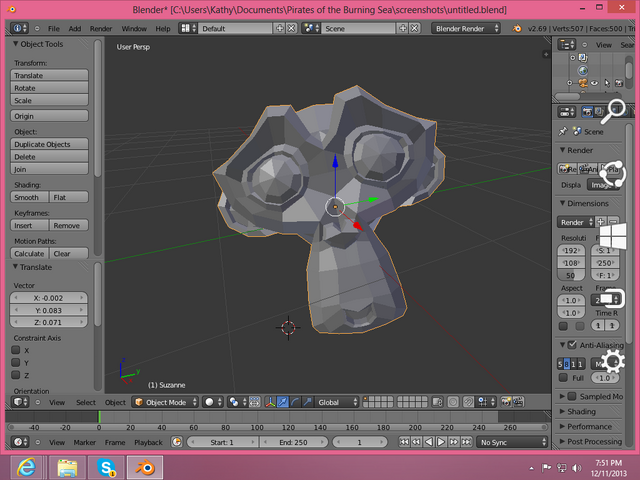The height and width of the screenshot is (480, 640).
Task: Click the scene browse icon in header
Action: [311, 28]
